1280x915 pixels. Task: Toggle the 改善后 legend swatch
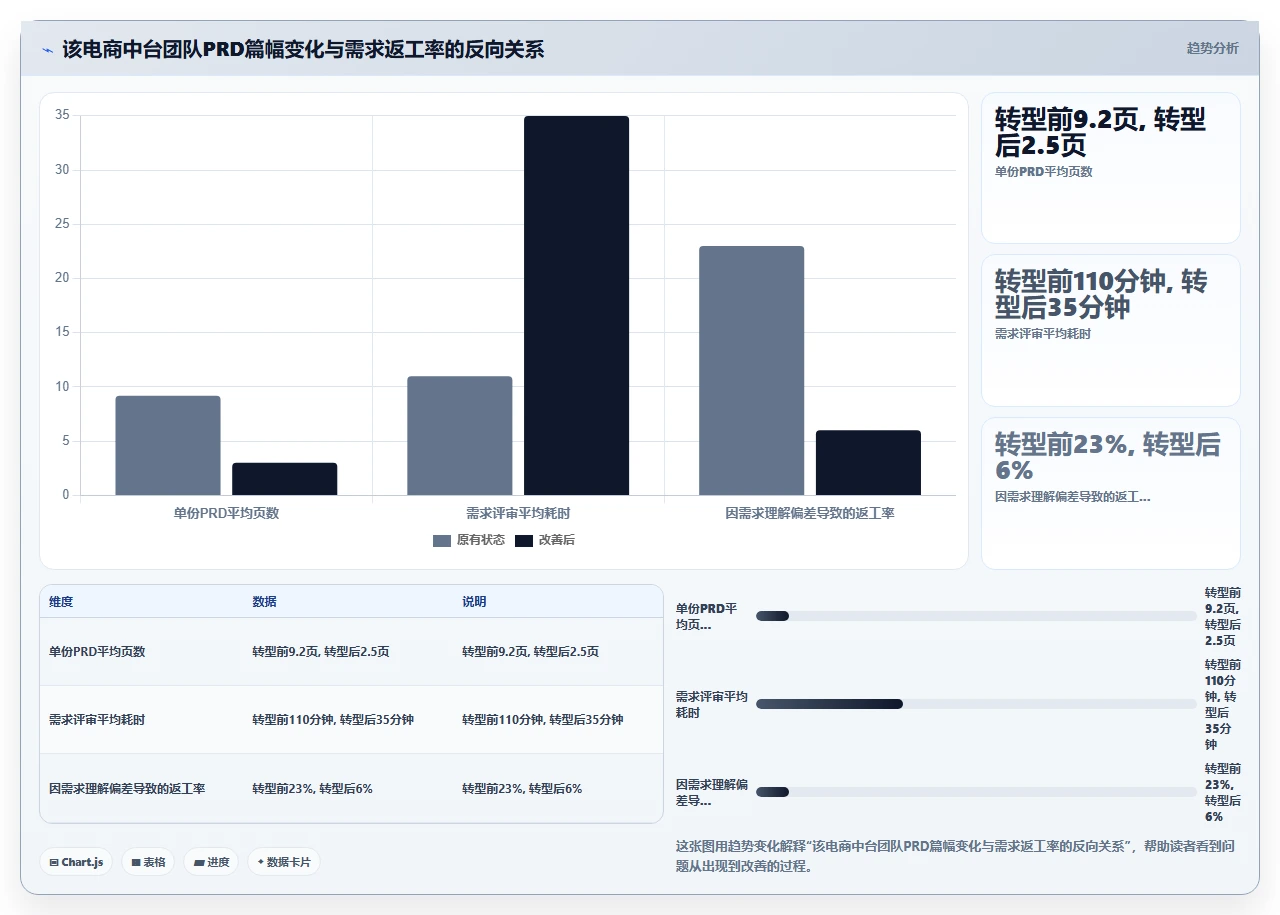[x=524, y=540]
